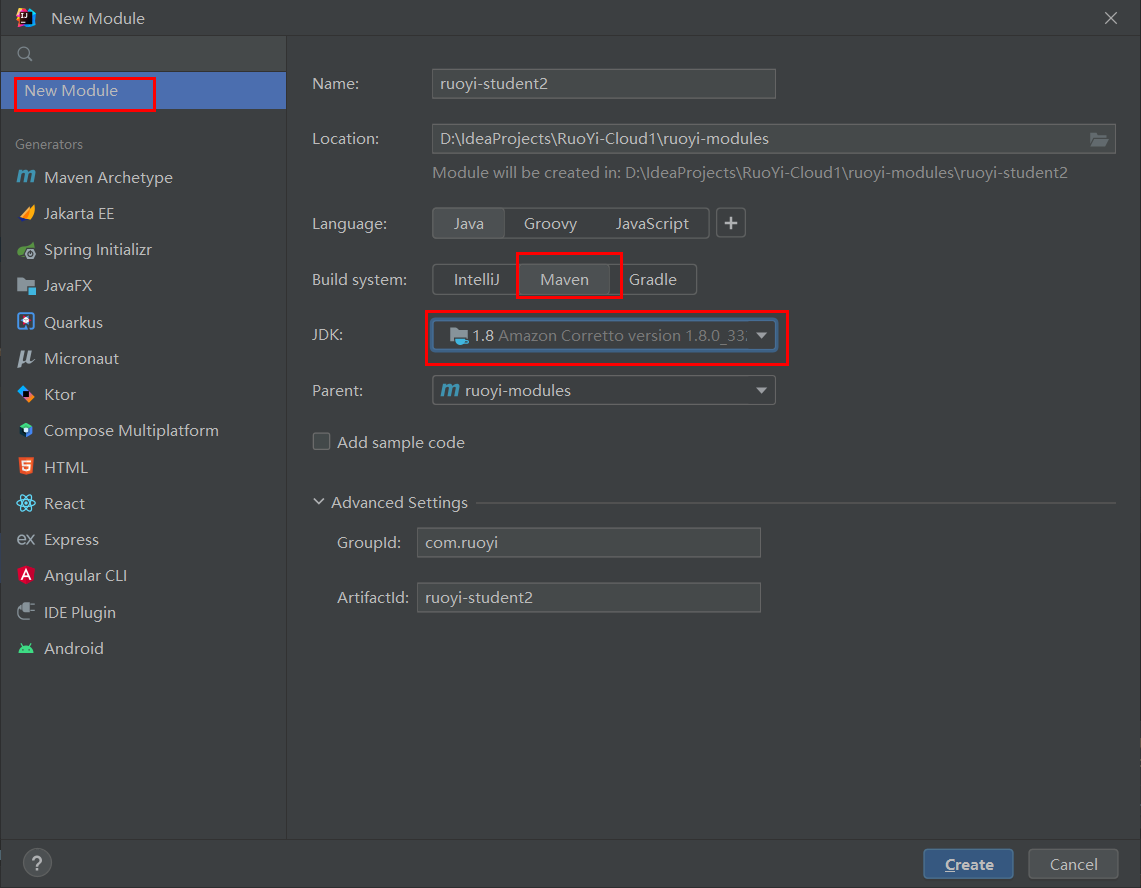Select Groovy as the language
The image size is (1141, 888).
(550, 223)
